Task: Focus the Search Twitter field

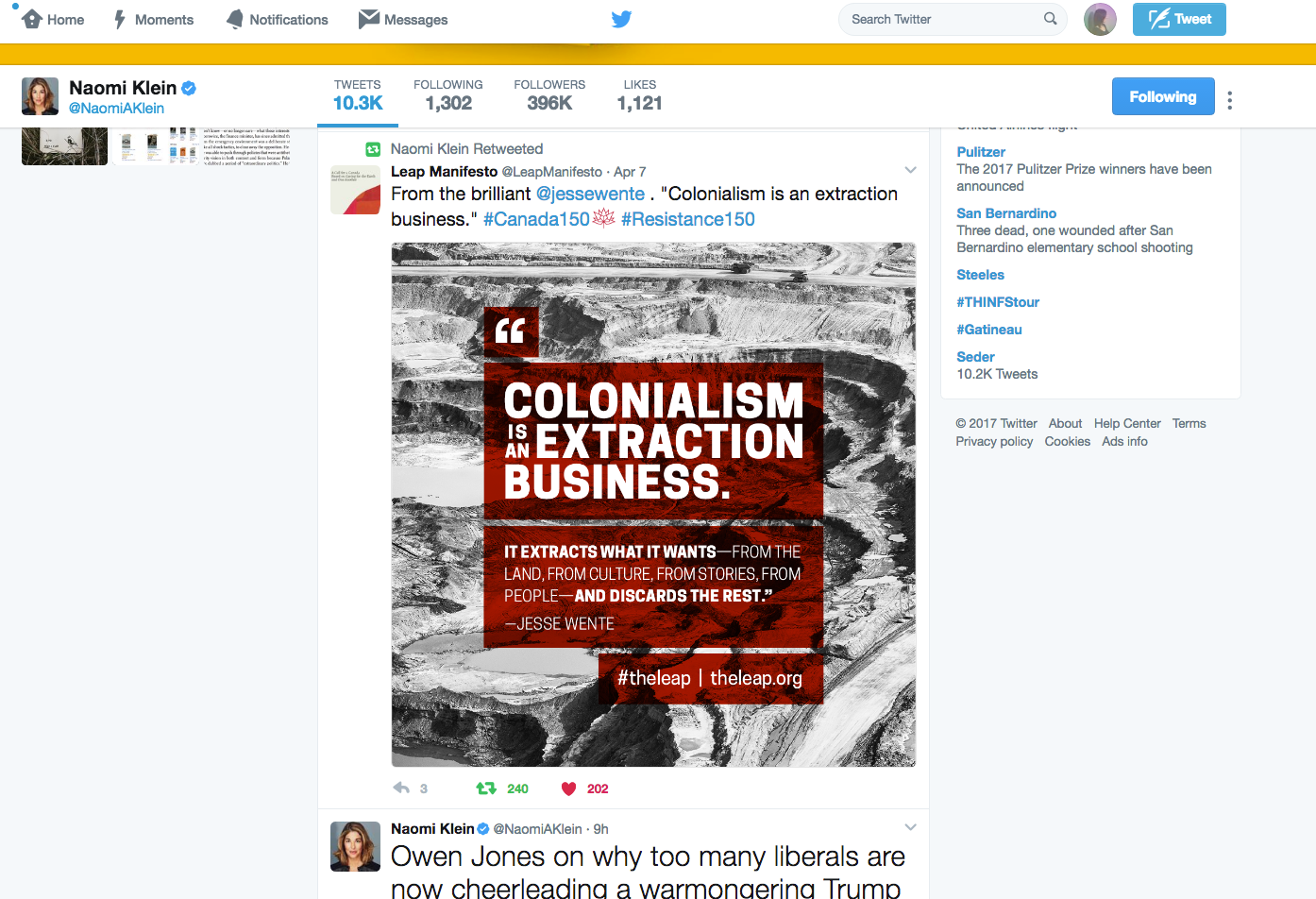Action: pos(953,19)
